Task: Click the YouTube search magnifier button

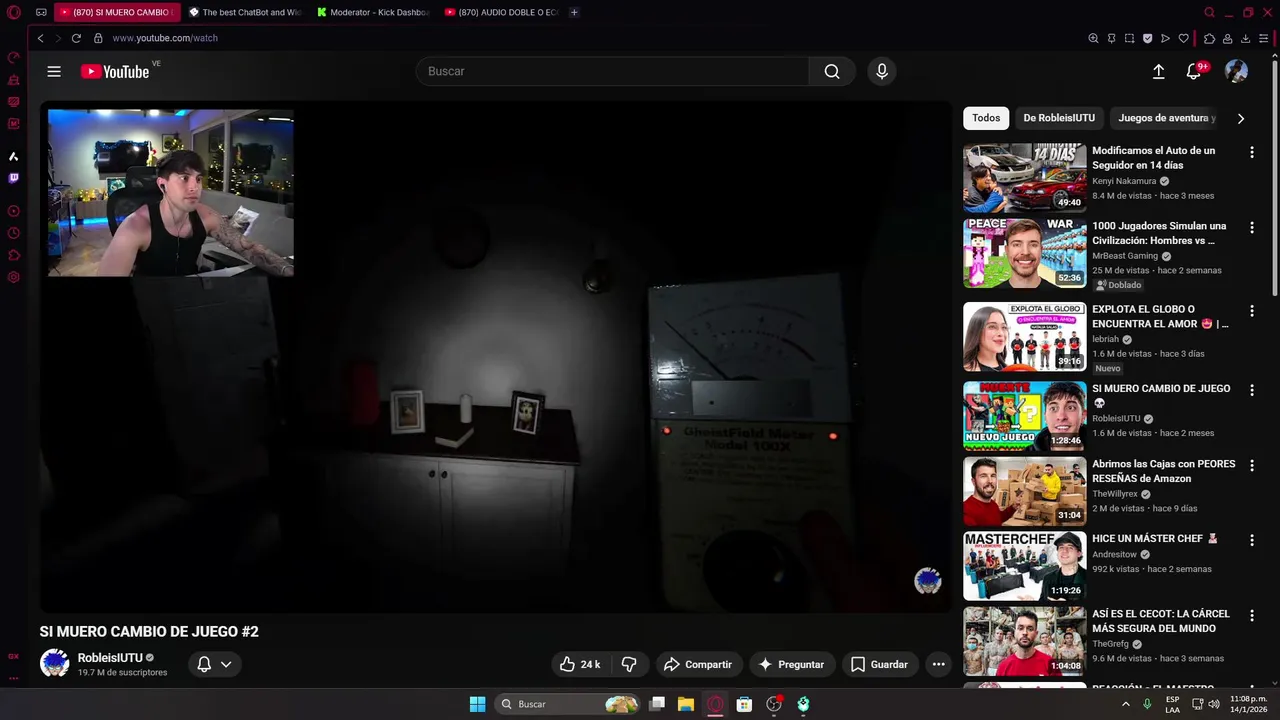Action: click(832, 71)
